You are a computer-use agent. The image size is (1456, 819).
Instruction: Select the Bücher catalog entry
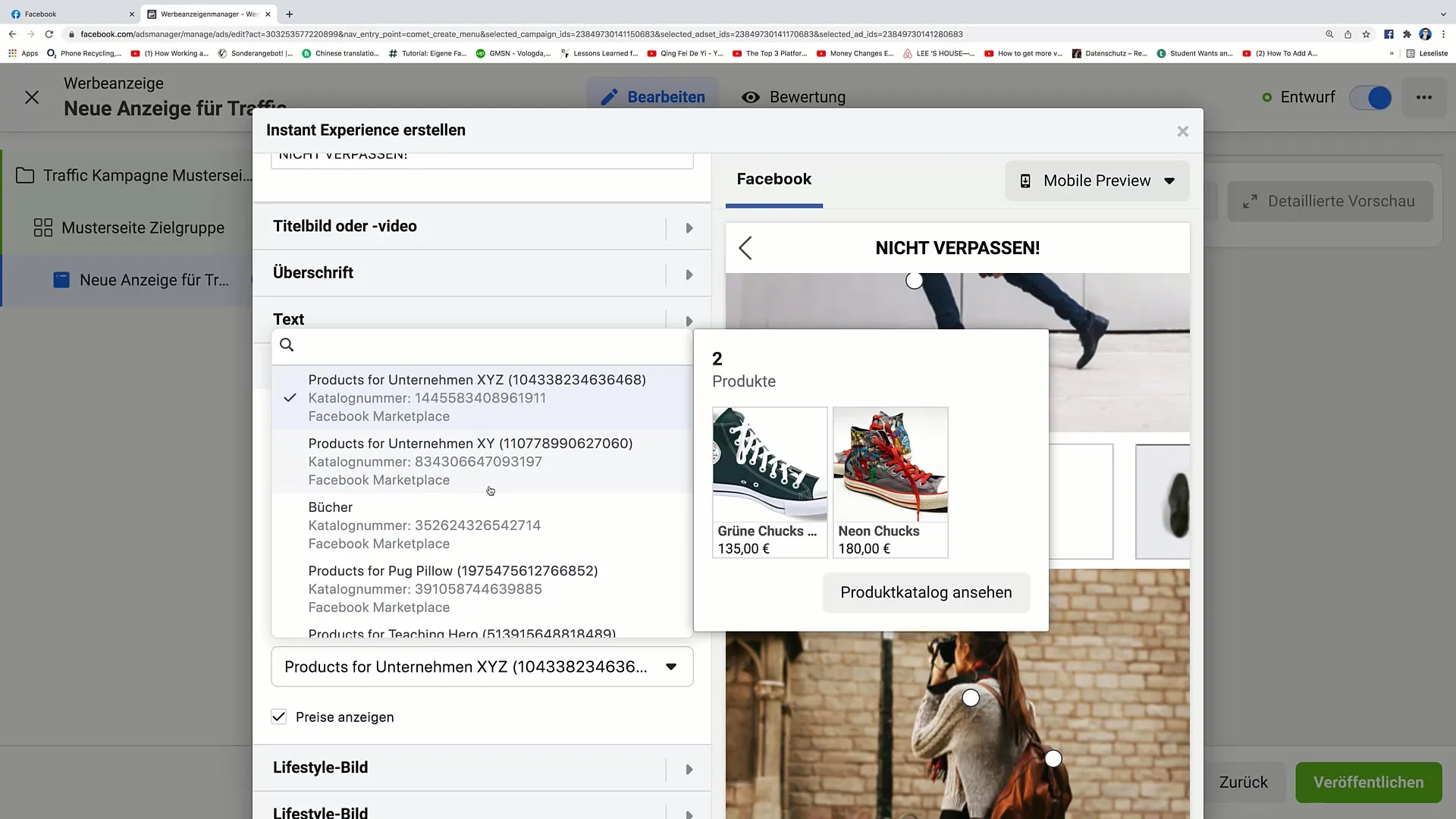point(482,525)
